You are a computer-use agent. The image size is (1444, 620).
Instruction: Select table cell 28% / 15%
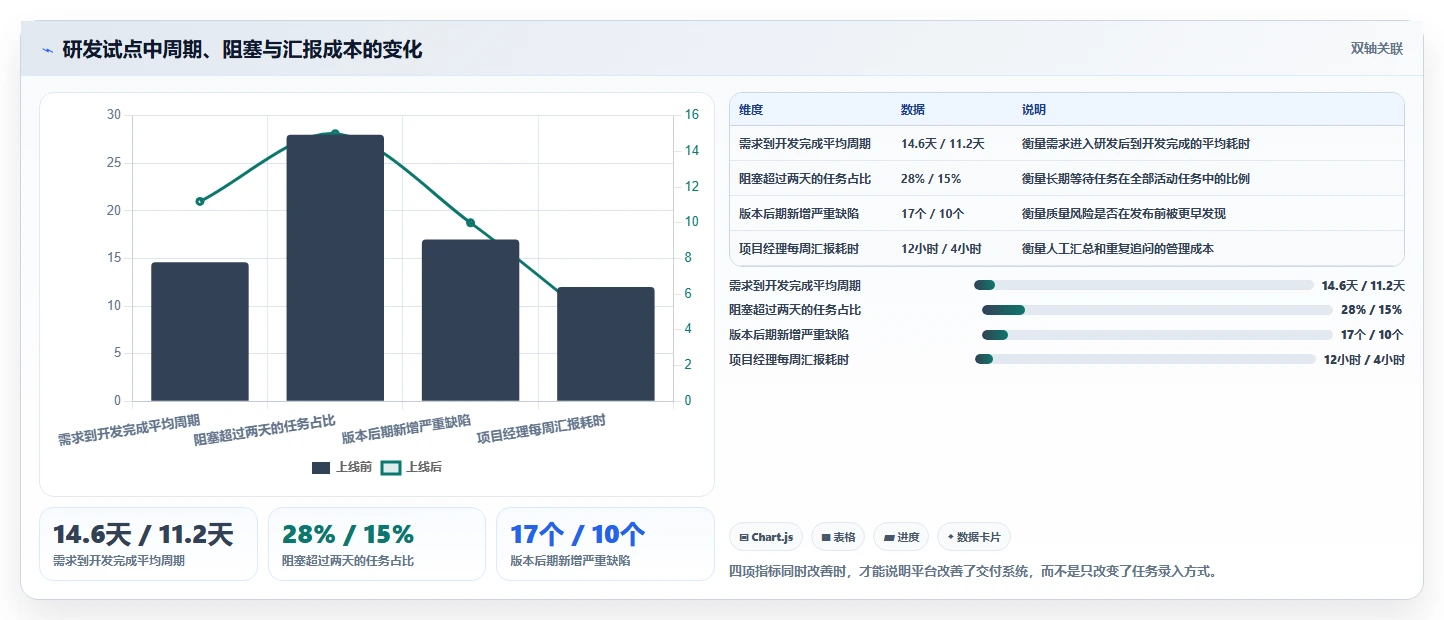tap(931, 179)
